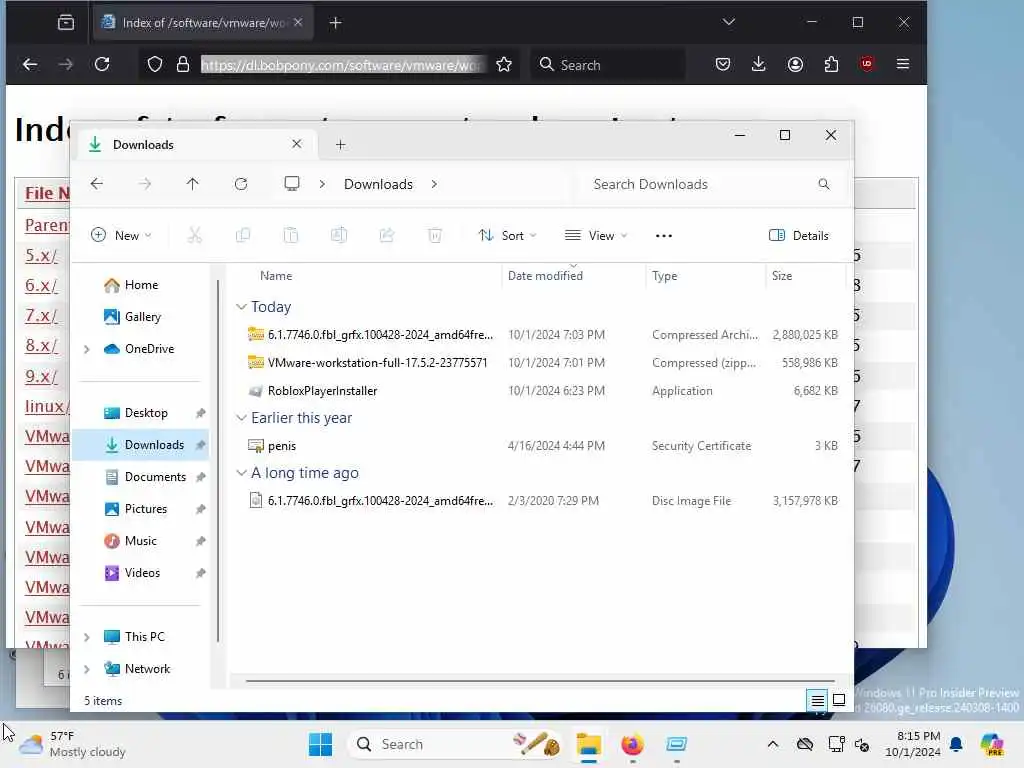Click Cut icon in Explorer toolbar
This screenshot has height=768, width=1024.
195,235
